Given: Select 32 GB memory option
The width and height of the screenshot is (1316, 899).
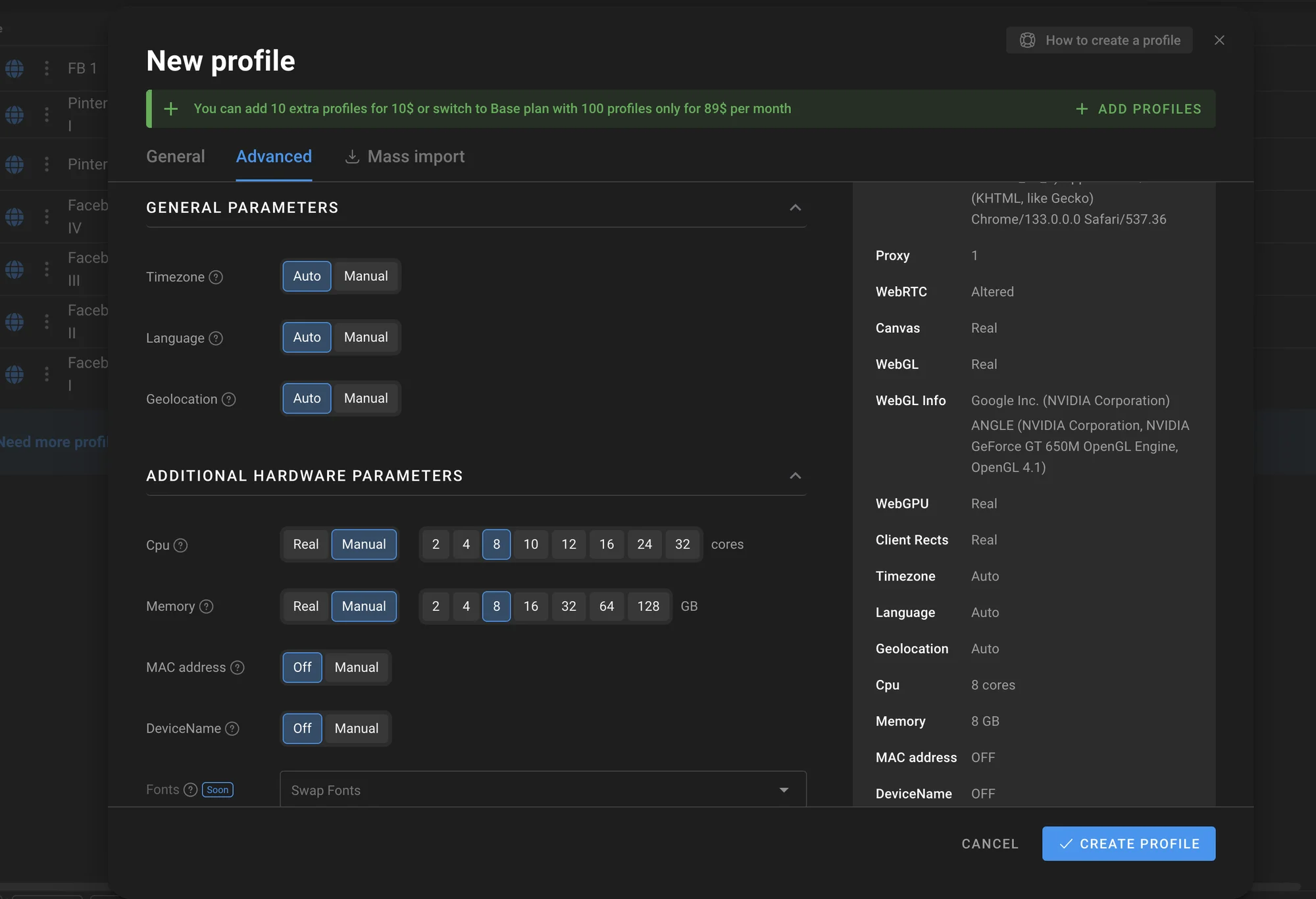Looking at the screenshot, I should [569, 606].
